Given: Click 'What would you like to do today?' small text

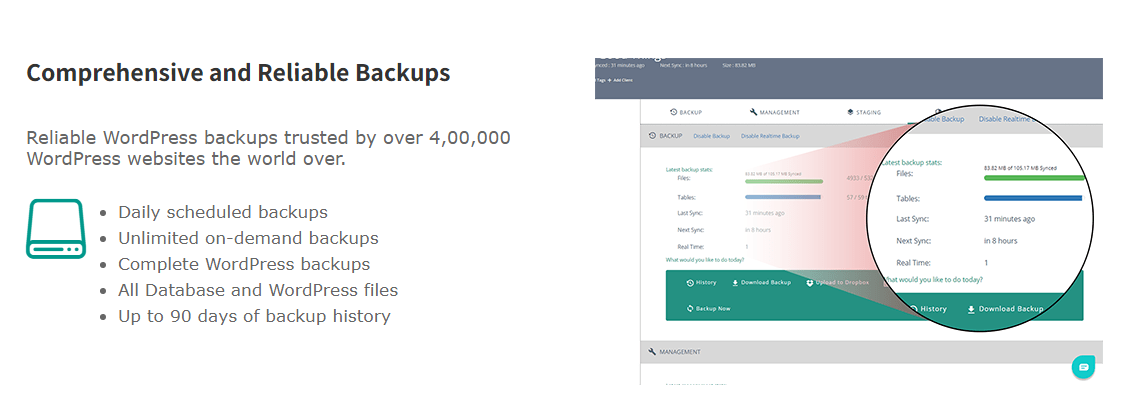Looking at the screenshot, I should tap(705, 259).
